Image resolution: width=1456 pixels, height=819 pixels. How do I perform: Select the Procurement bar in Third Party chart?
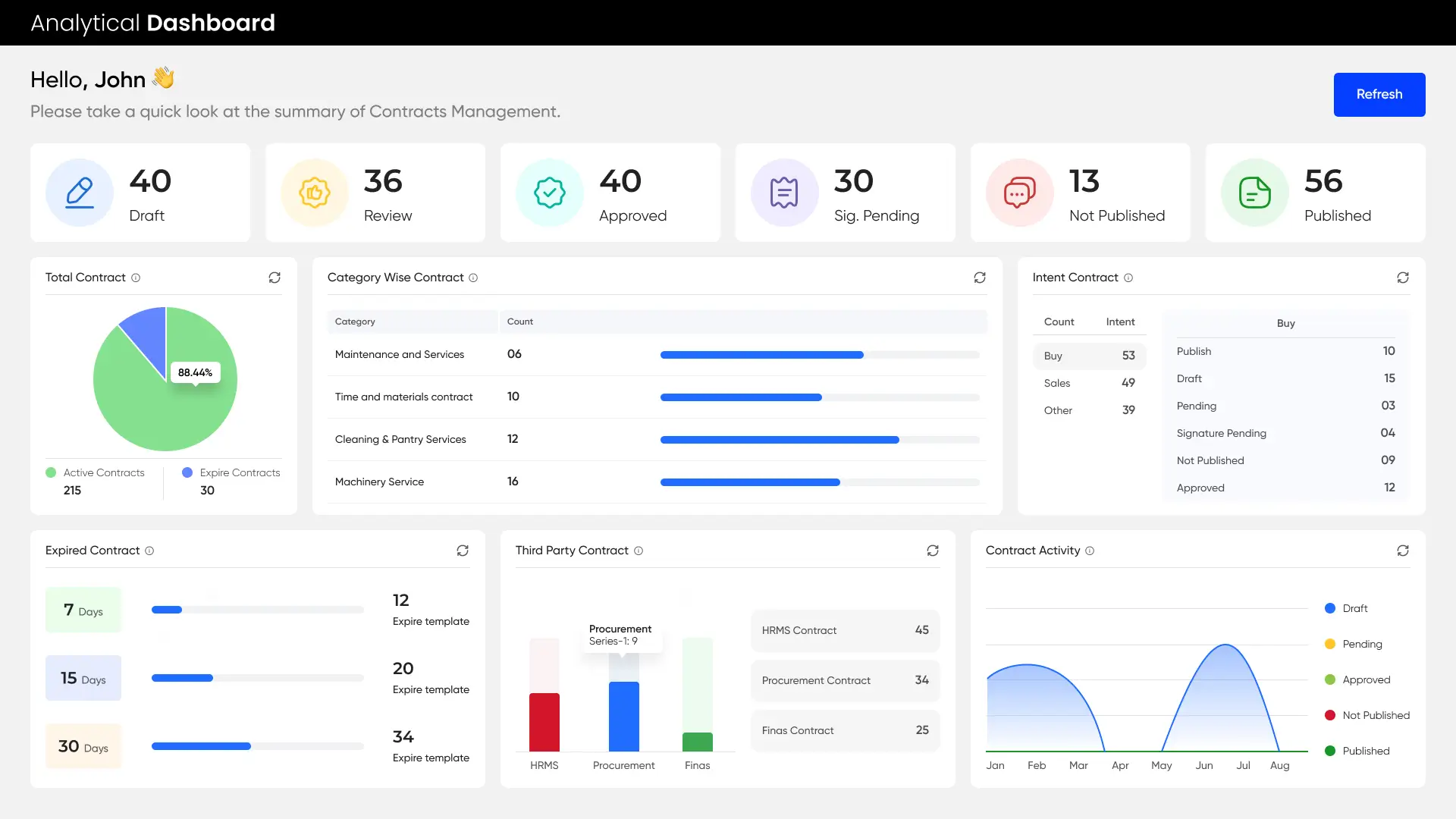(x=623, y=713)
